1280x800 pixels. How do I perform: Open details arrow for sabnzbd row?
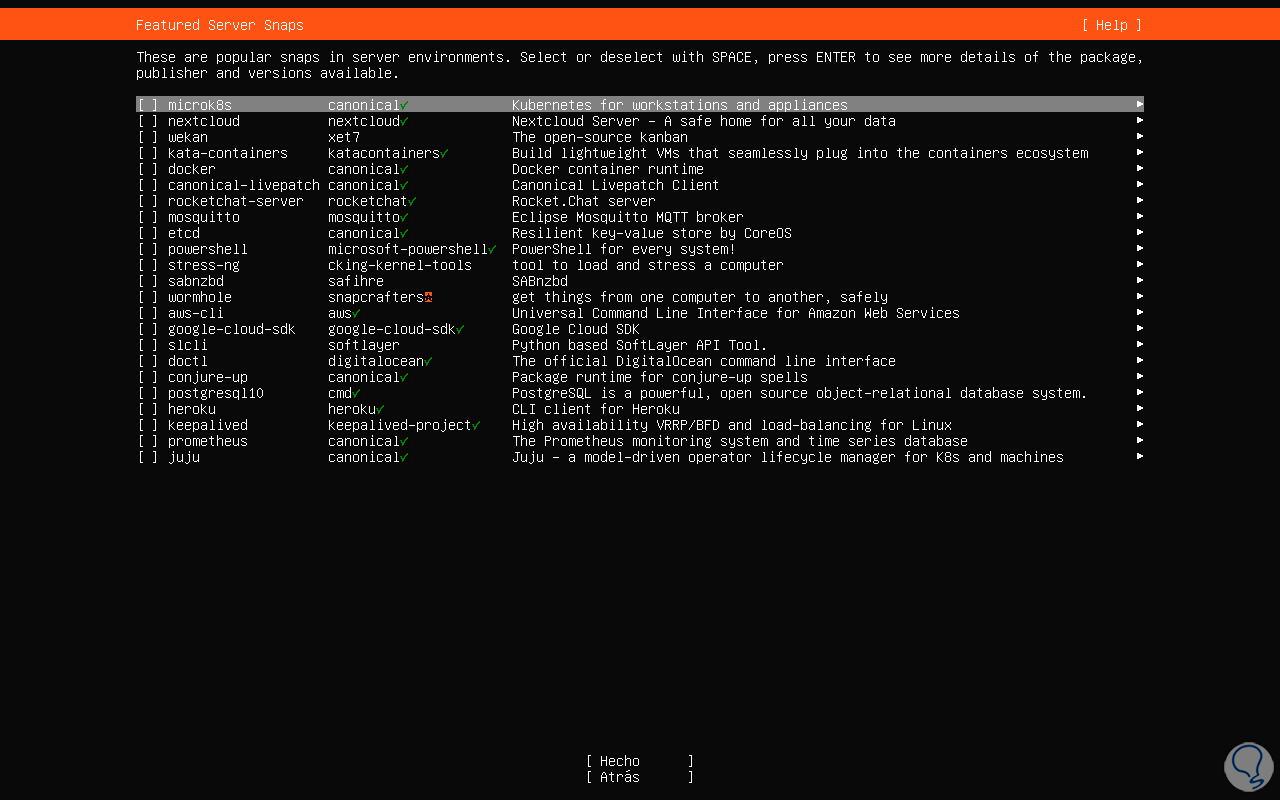tap(1140, 280)
